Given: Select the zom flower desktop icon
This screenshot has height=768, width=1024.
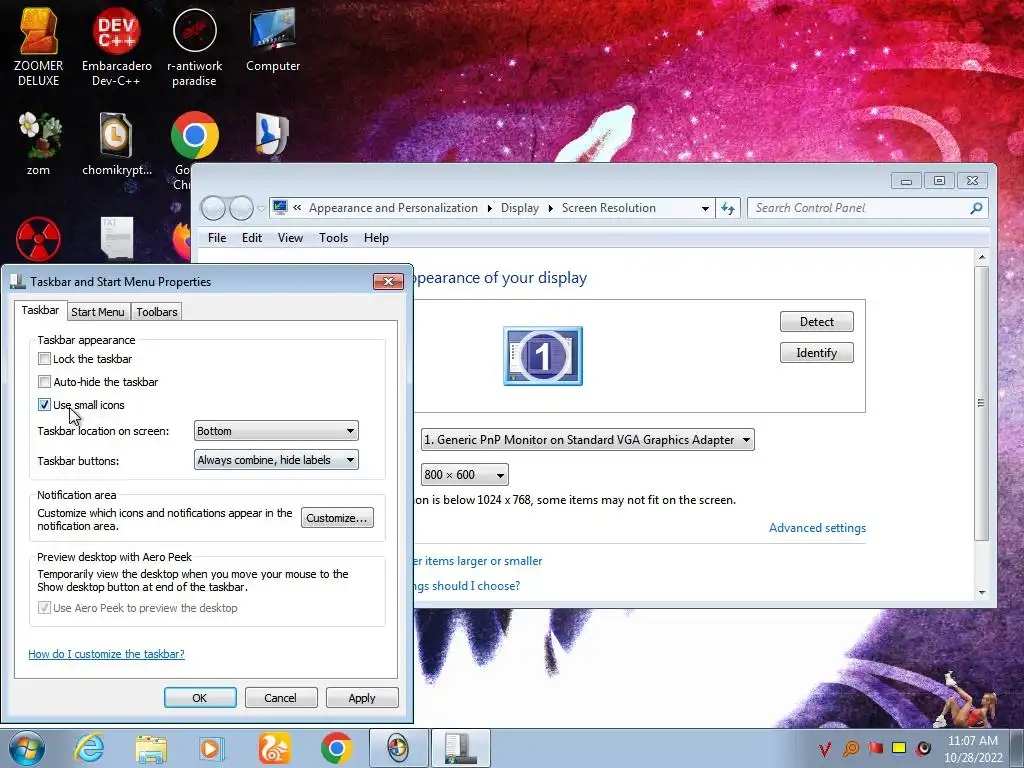Looking at the screenshot, I should coord(39,144).
